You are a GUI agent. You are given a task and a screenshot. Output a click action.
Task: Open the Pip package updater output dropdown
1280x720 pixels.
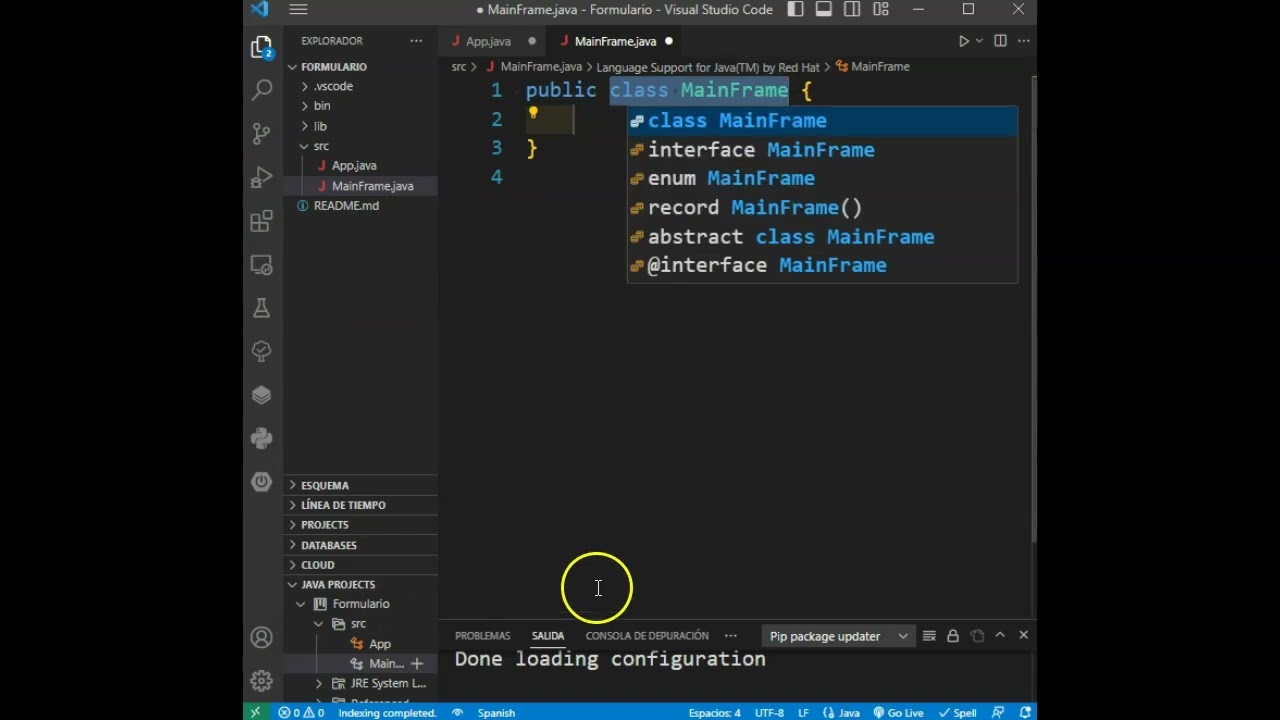point(837,636)
